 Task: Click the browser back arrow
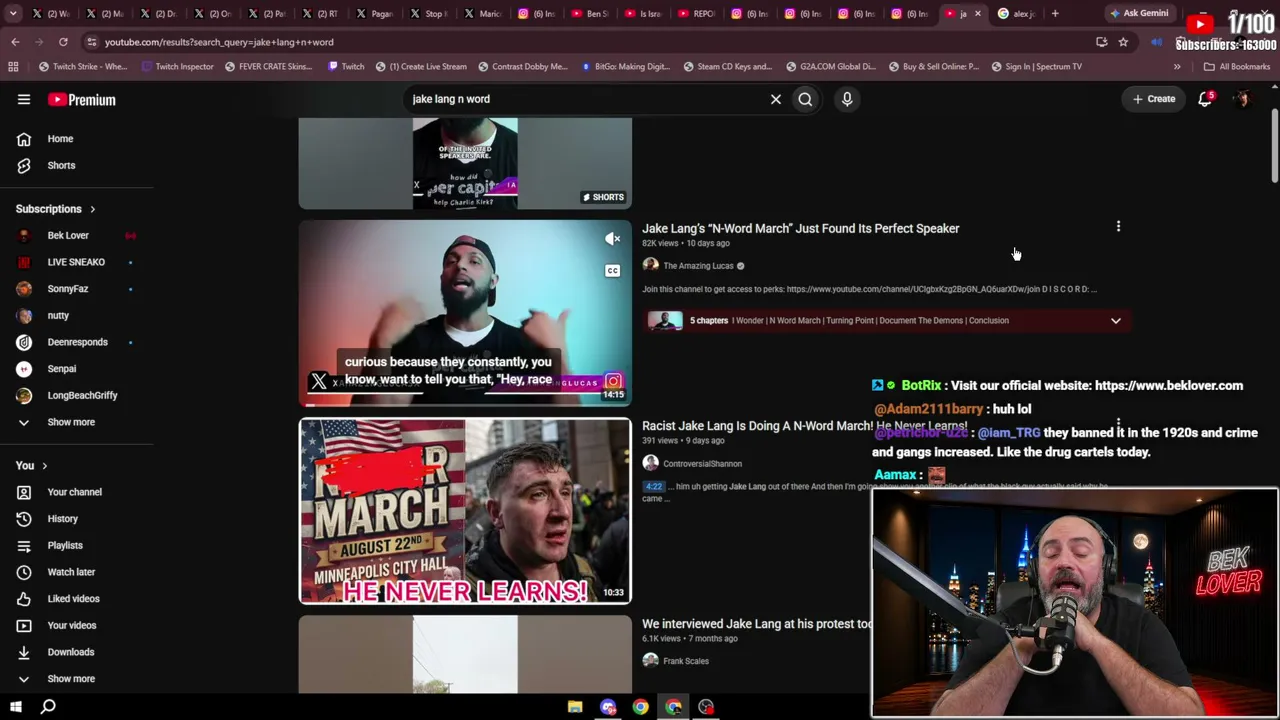tap(15, 42)
